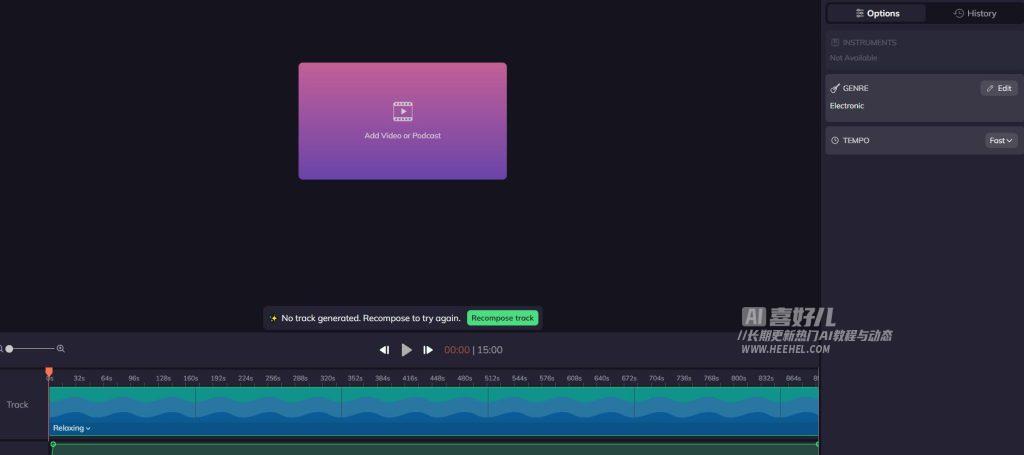1024x455 pixels.
Task: Click the 864s mark on the ruler
Action: click(793, 378)
